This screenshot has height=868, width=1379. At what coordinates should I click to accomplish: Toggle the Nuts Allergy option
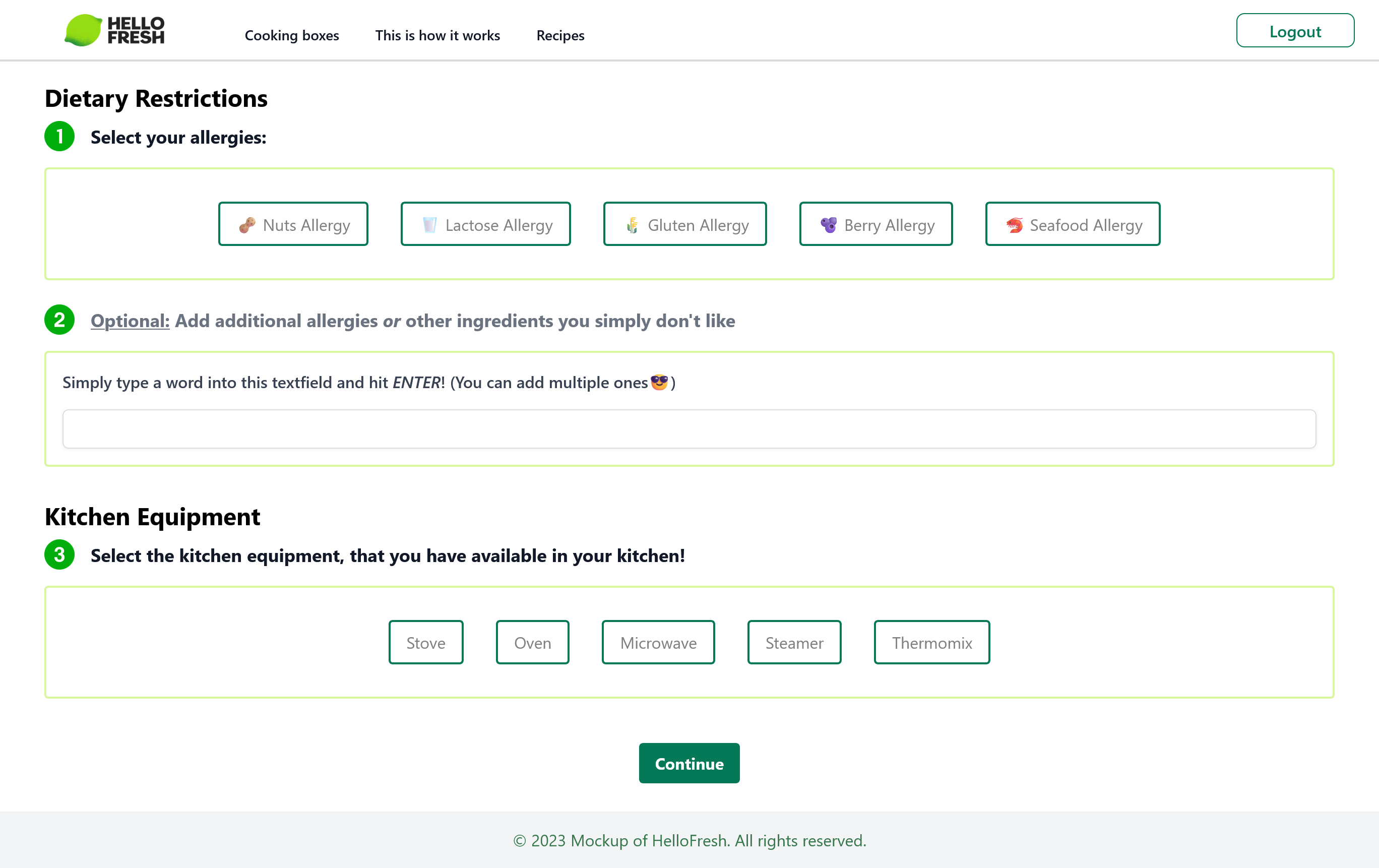(293, 224)
